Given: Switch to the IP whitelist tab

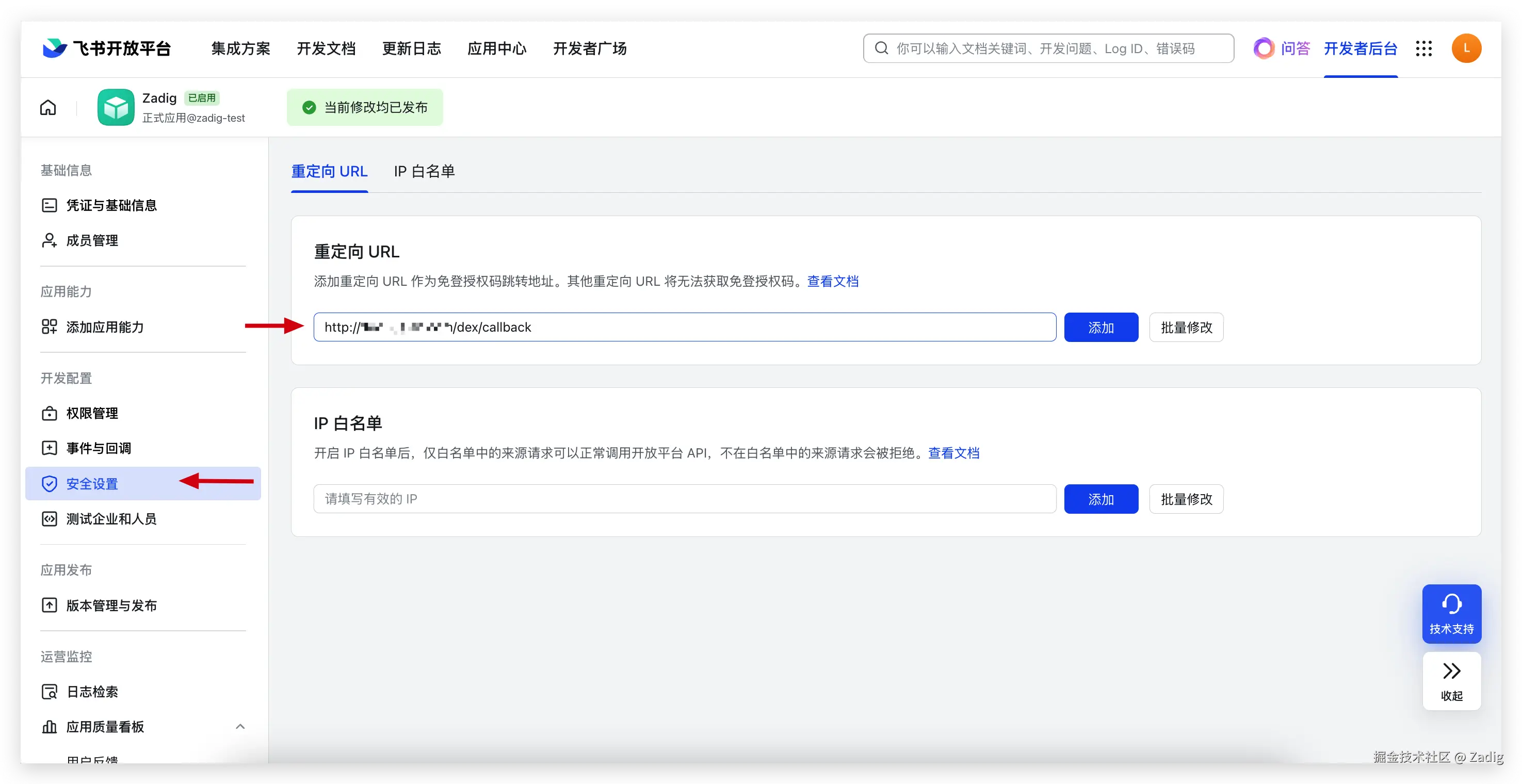Looking at the screenshot, I should [x=424, y=171].
